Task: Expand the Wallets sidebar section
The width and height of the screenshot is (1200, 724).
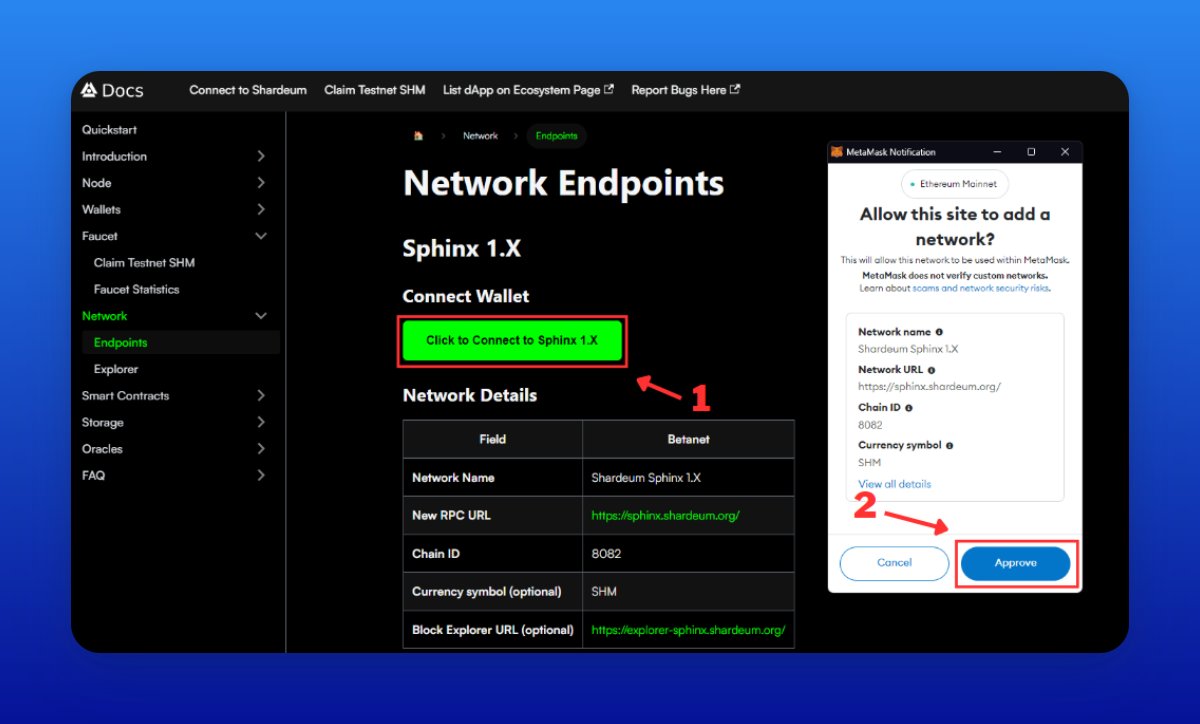Action: (260, 209)
